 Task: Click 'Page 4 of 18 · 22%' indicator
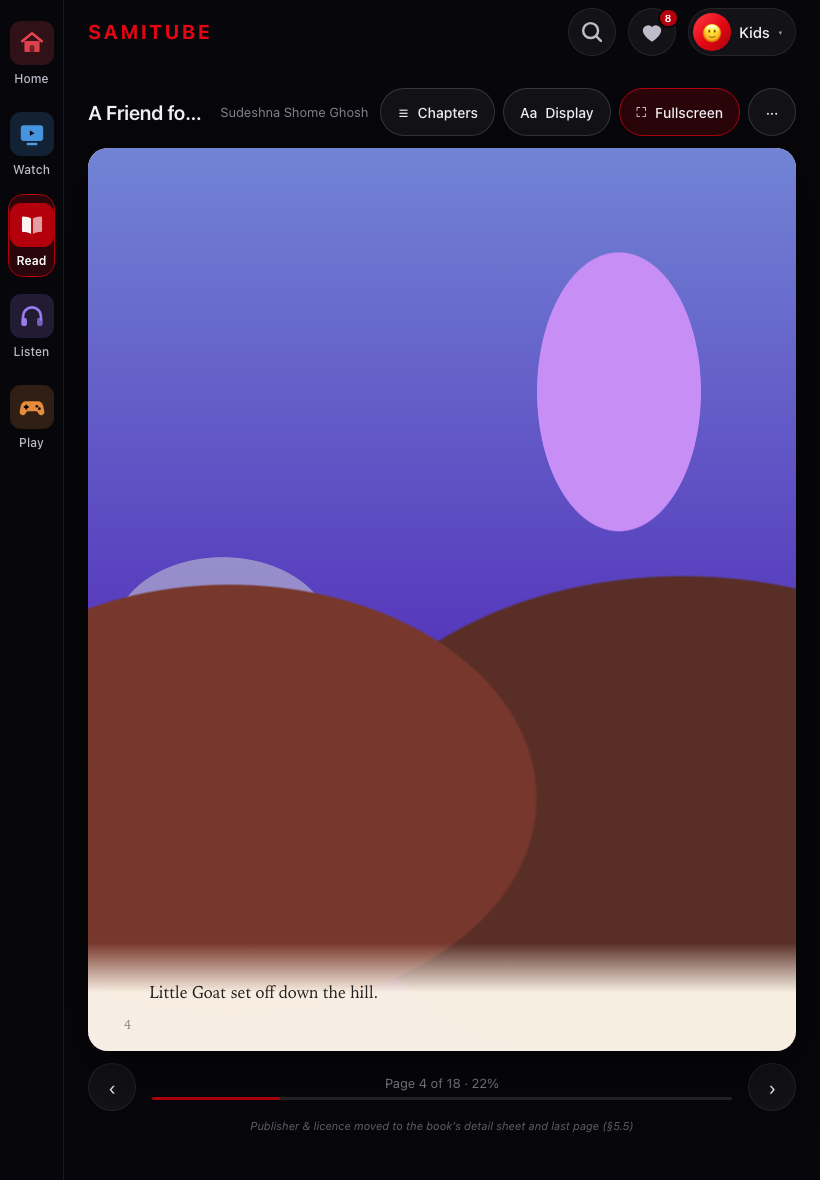point(442,1084)
